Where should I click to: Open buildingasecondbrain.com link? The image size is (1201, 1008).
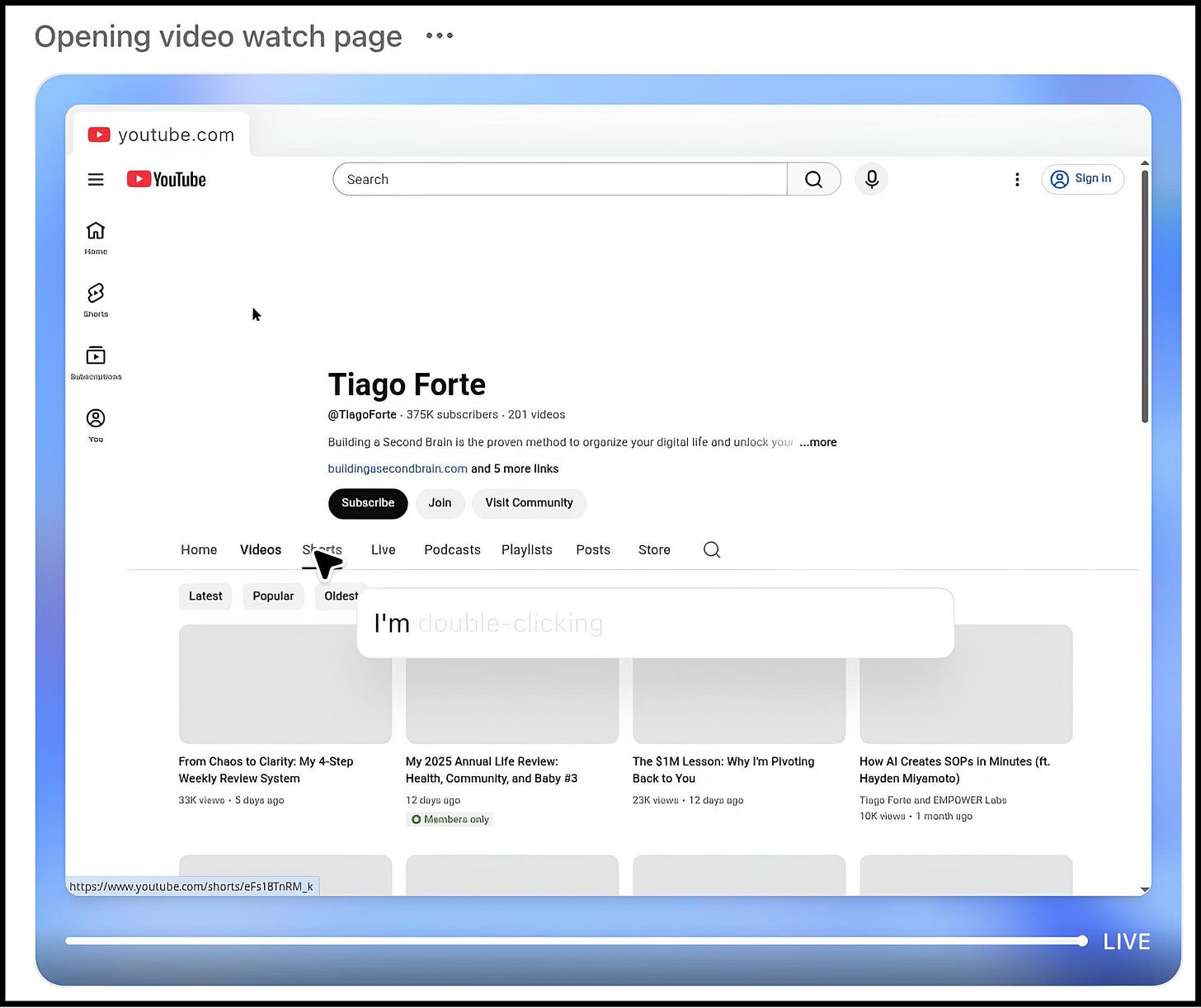click(x=398, y=469)
